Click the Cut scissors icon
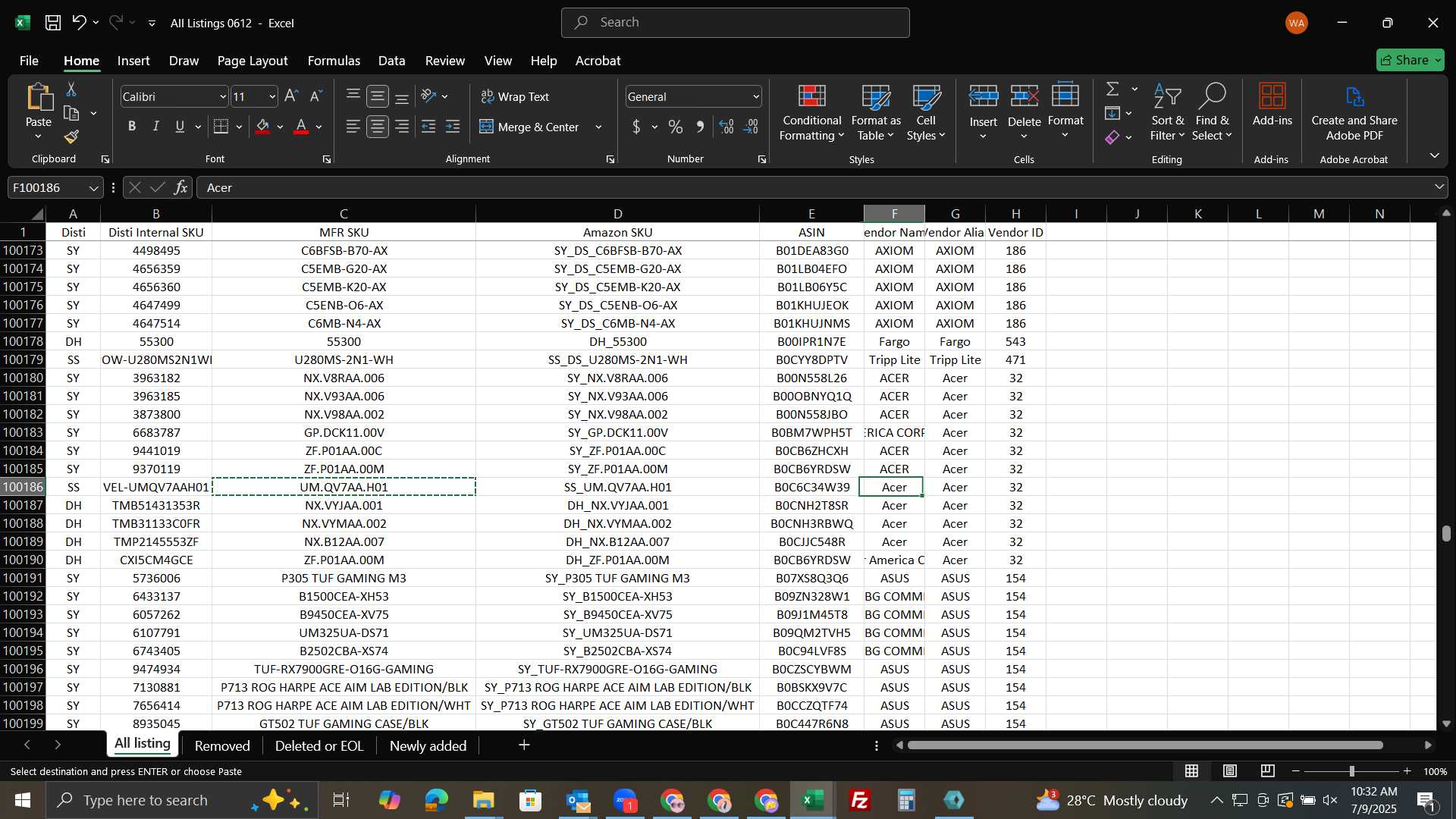The height and width of the screenshot is (819, 1456). (x=71, y=89)
